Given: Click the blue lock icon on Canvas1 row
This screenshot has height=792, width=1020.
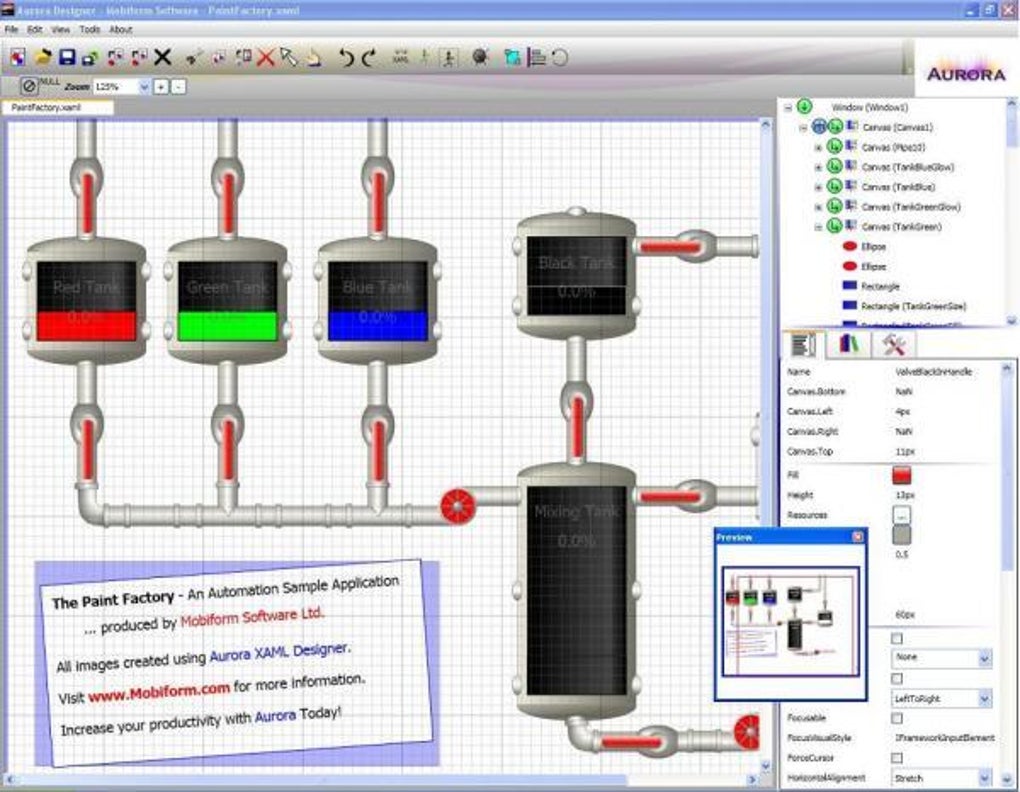Looking at the screenshot, I should pyautogui.click(x=819, y=126).
